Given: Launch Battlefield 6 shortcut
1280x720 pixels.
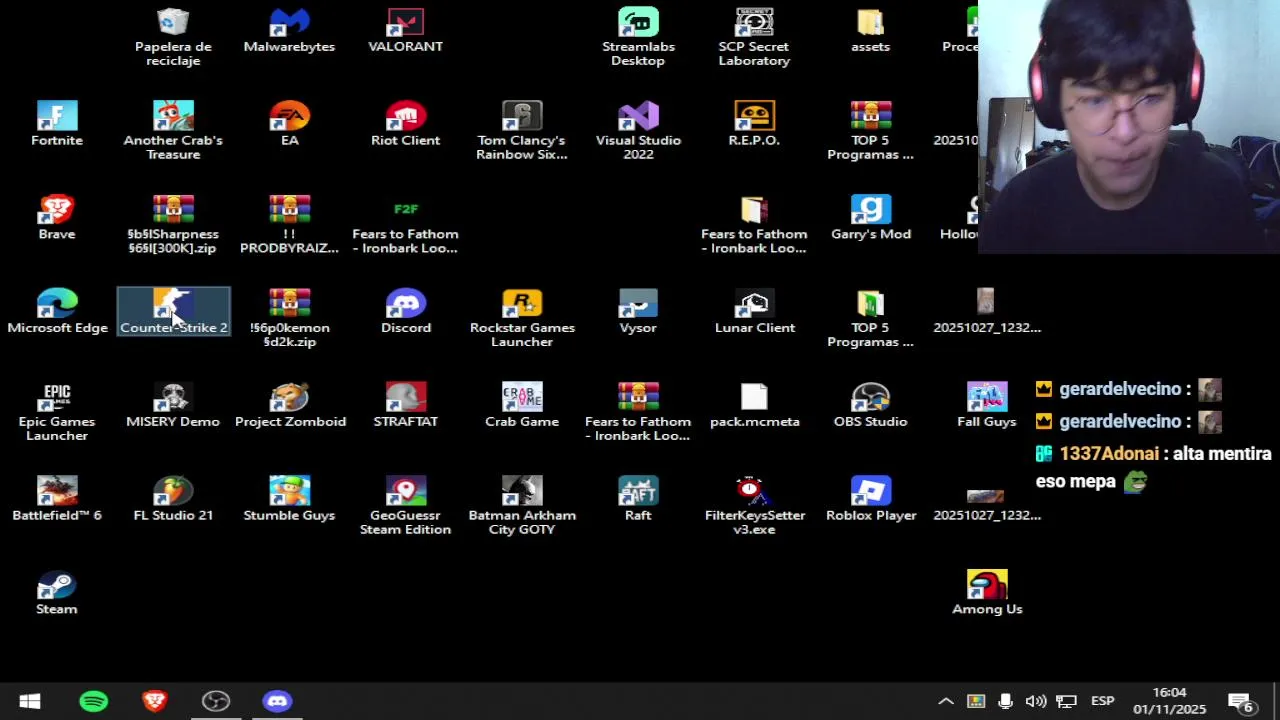Looking at the screenshot, I should point(57,500).
